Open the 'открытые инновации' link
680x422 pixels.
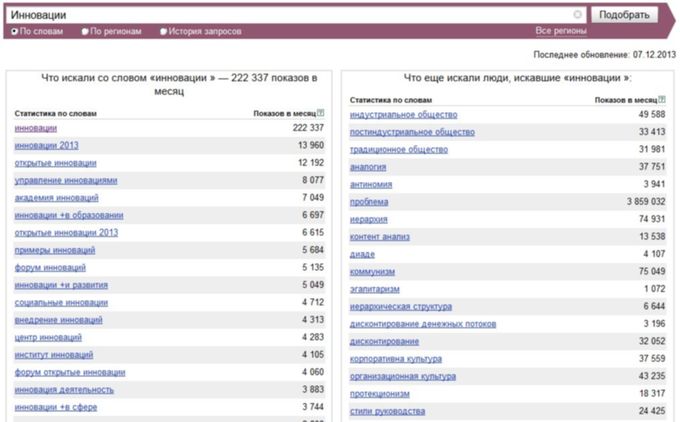[x=56, y=163]
